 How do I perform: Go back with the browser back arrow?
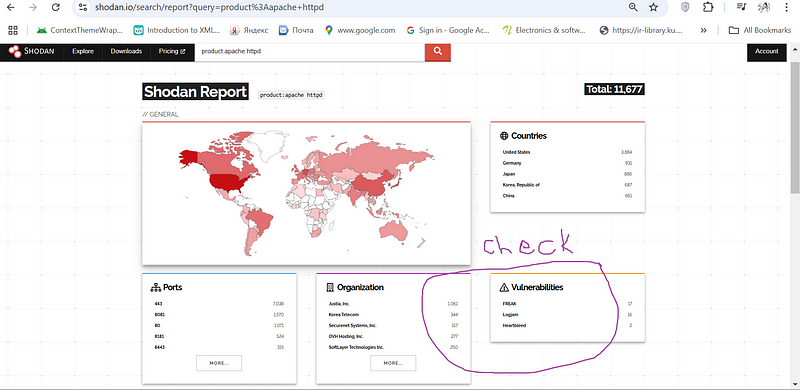[11, 8]
